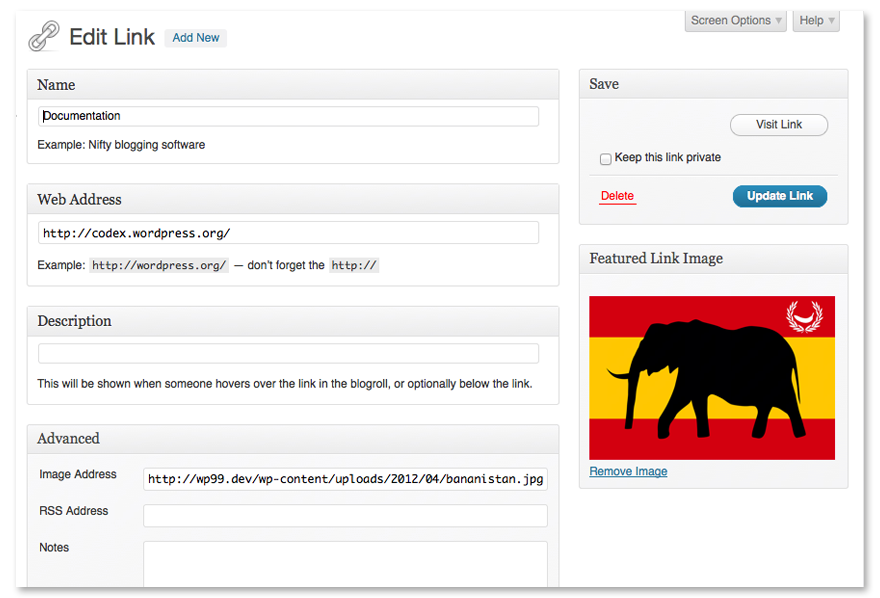Click the Image Address field

click(x=345, y=479)
